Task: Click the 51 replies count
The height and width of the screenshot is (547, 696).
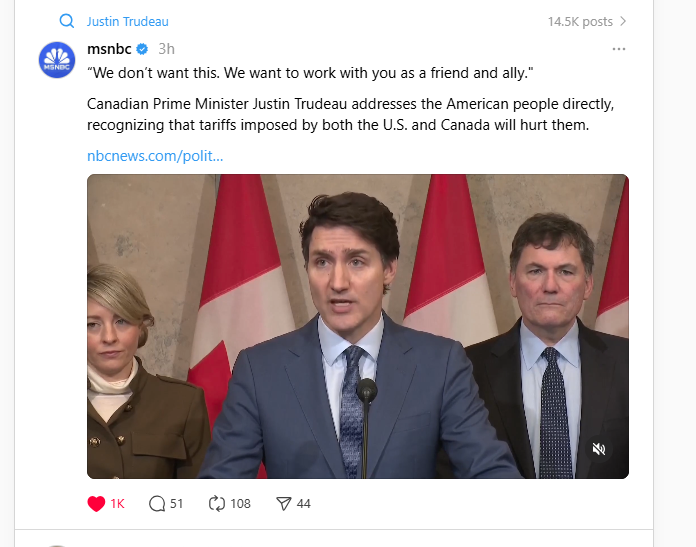Action: [177, 503]
